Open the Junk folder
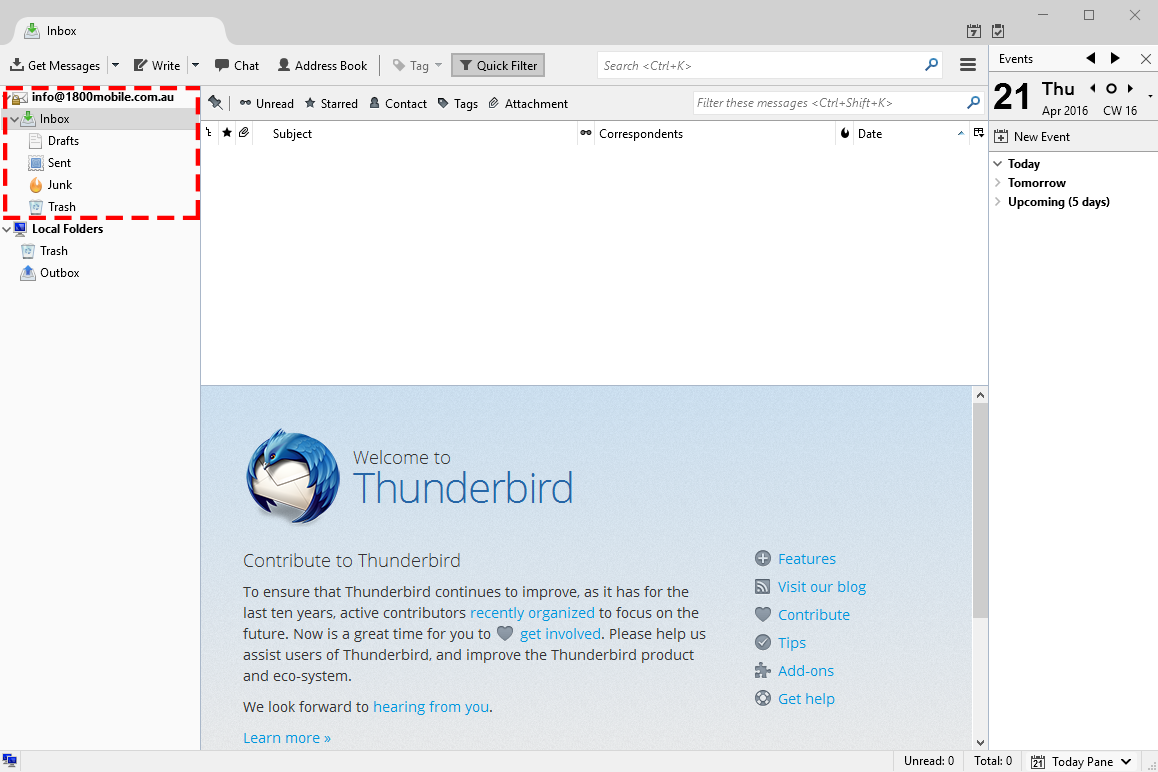 pyautogui.click(x=60, y=185)
